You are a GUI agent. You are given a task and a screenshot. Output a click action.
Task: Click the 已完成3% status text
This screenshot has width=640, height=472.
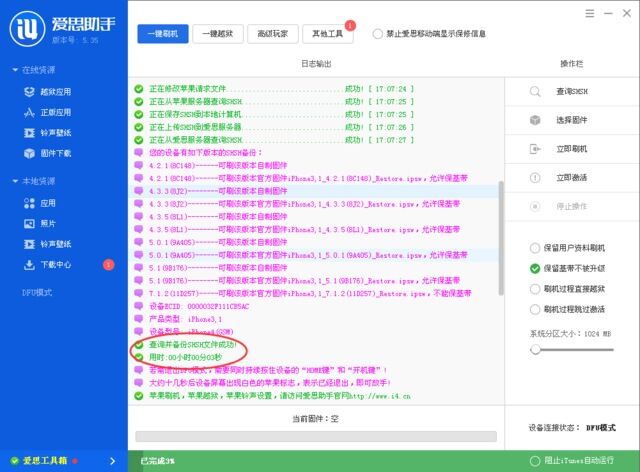coord(158,461)
